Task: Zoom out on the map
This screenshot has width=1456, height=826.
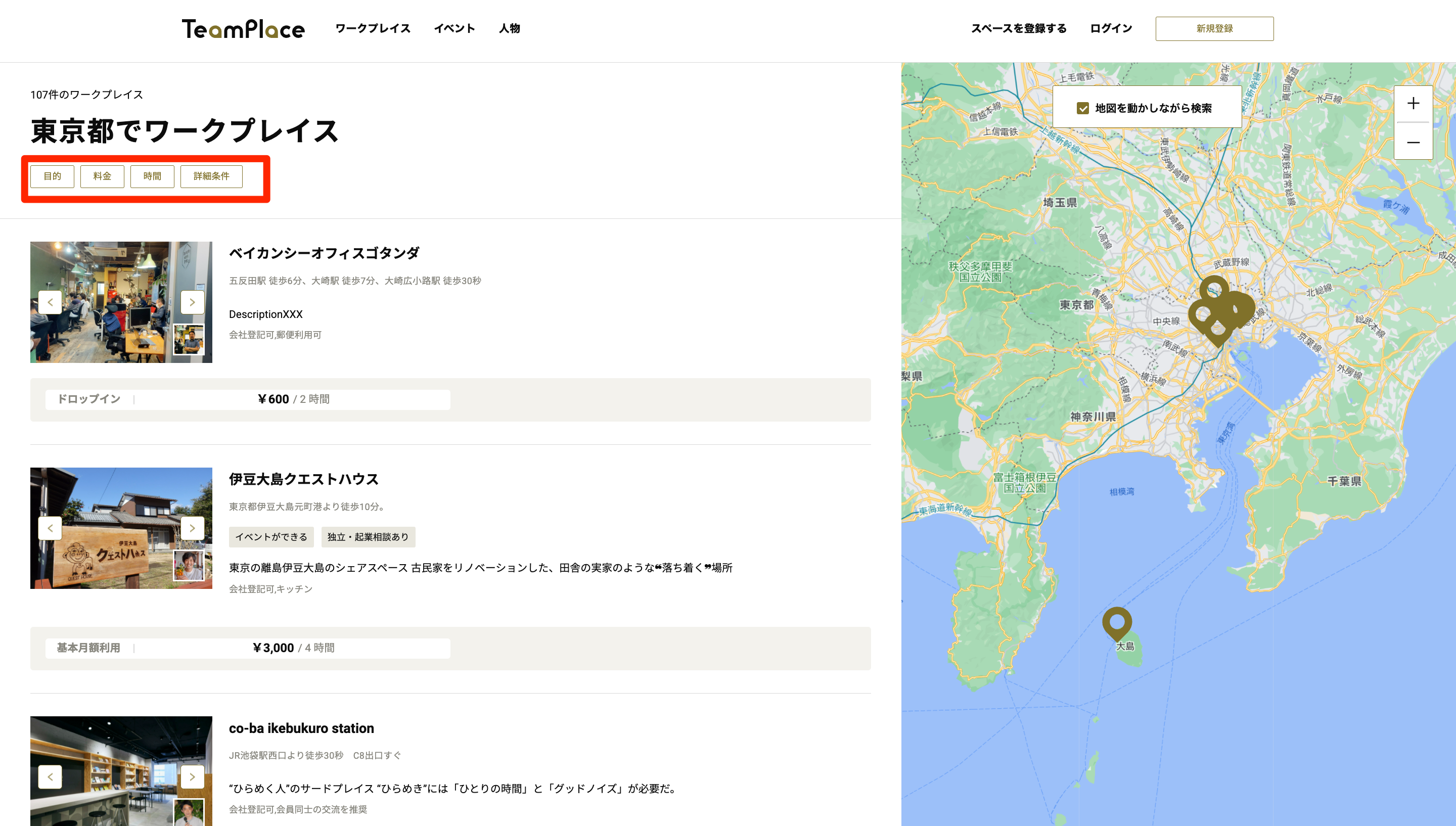Action: point(1413,142)
